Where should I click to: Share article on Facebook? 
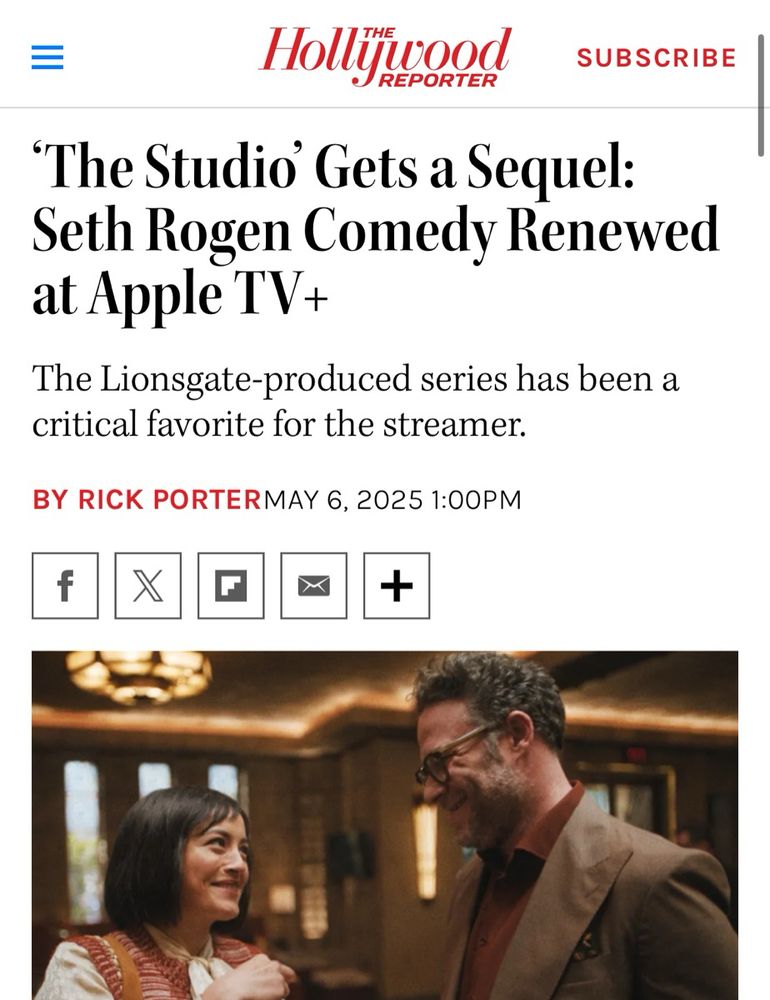tap(65, 585)
